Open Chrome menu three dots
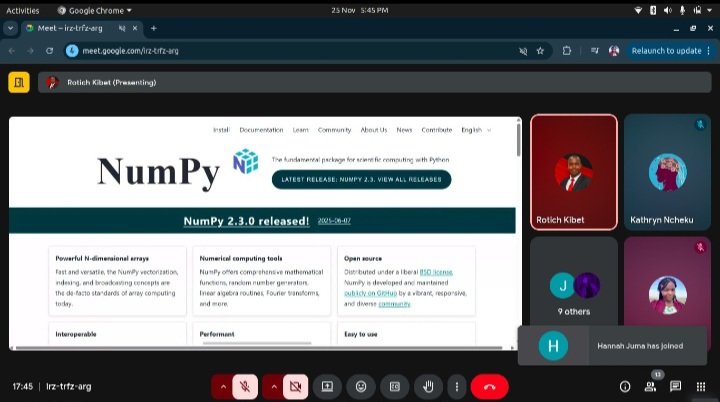The image size is (720, 402). tap(709, 51)
